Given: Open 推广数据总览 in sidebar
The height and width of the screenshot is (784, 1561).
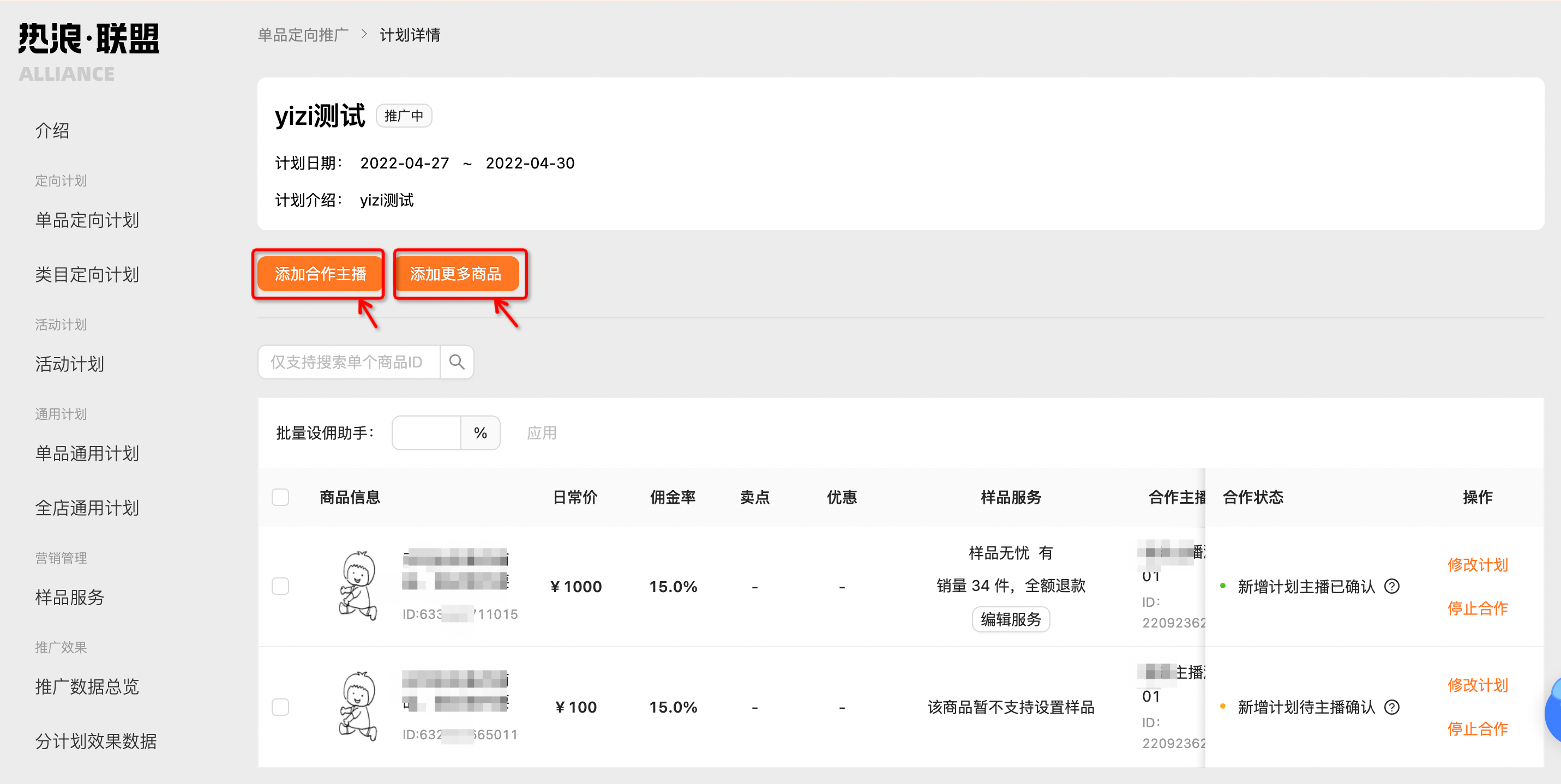Looking at the screenshot, I should pos(87,686).
